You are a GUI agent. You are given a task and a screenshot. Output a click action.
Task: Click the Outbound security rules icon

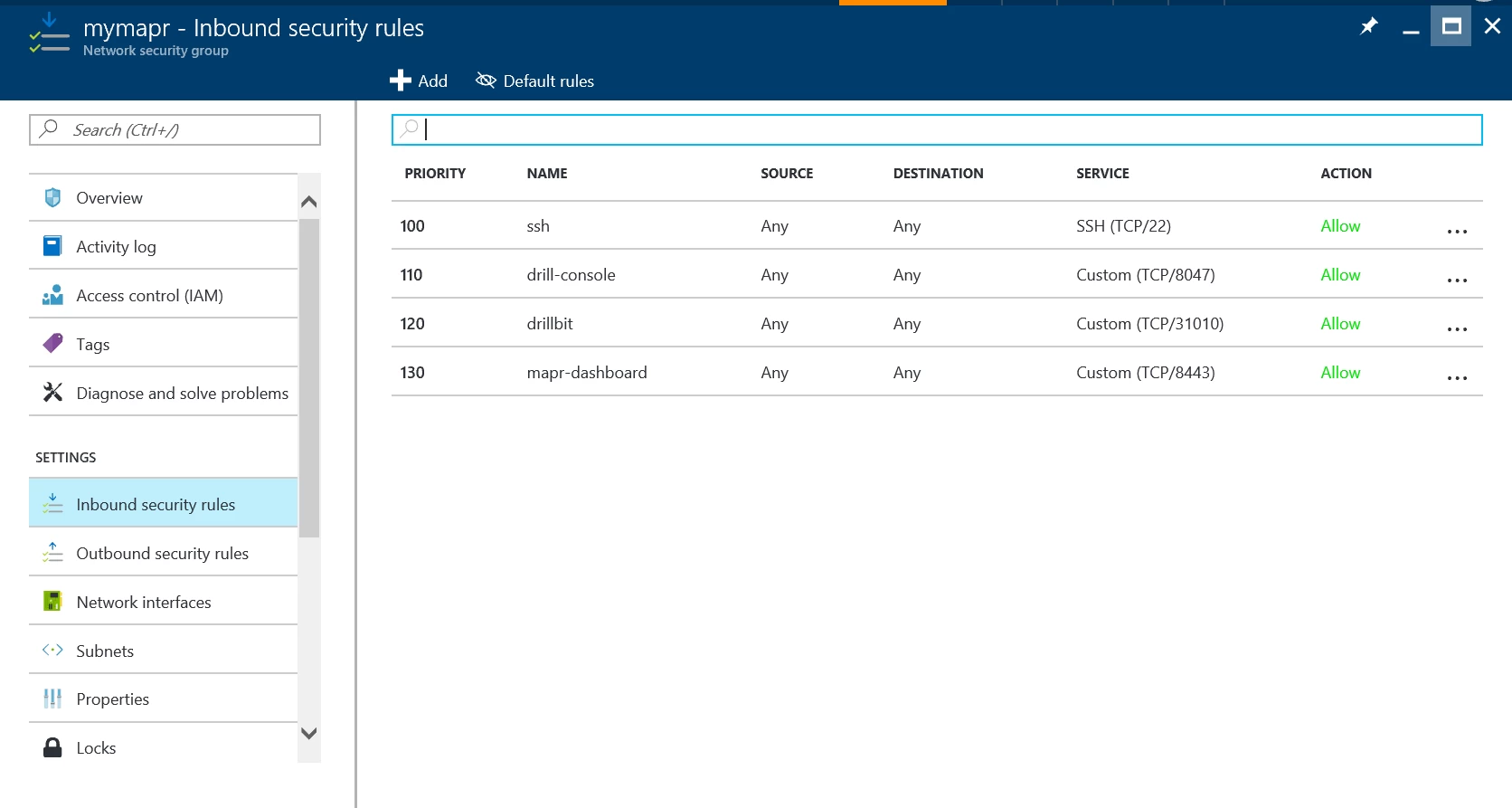[x=52, y=552]
